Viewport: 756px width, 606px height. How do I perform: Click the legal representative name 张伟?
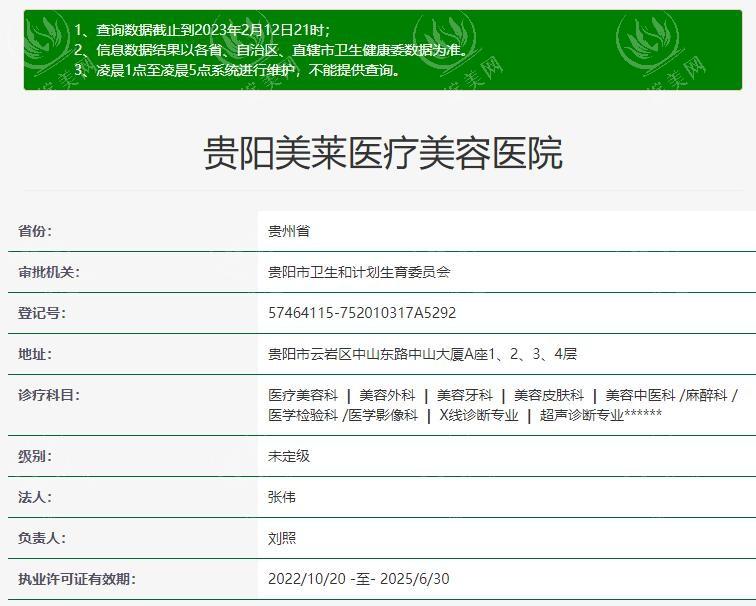click(282, 497)
